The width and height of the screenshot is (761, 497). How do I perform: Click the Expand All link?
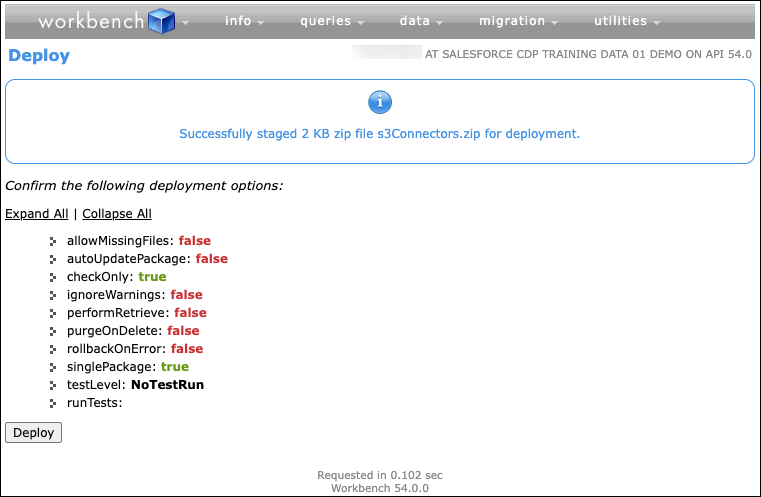(x=36, y=214)
